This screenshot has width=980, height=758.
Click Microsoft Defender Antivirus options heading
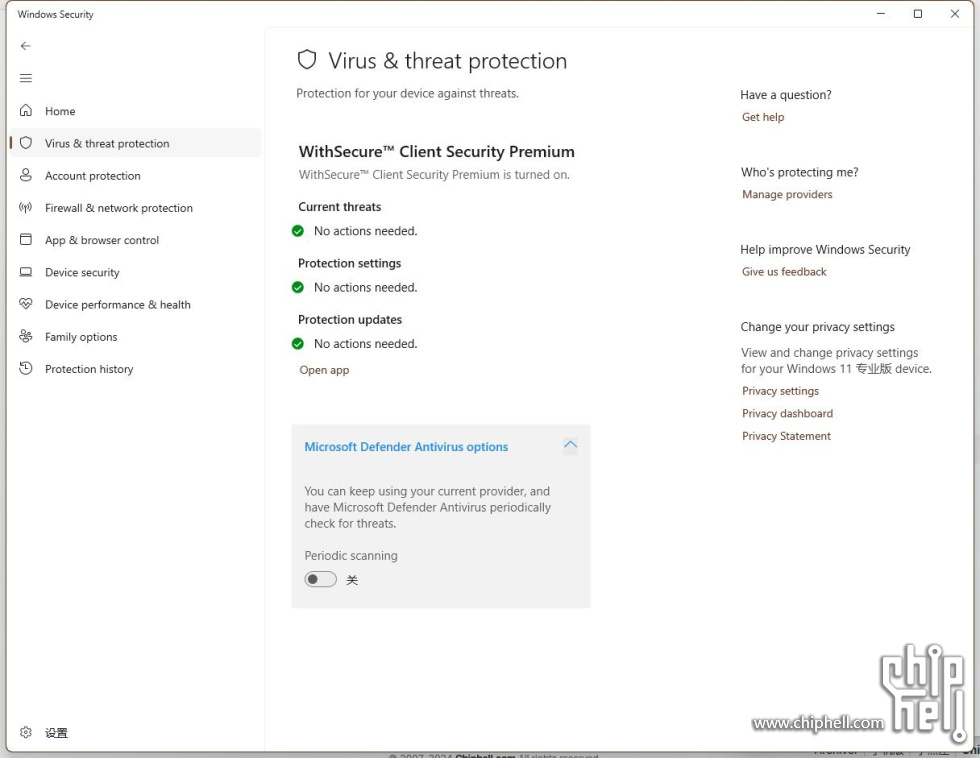tap(406, 447)
